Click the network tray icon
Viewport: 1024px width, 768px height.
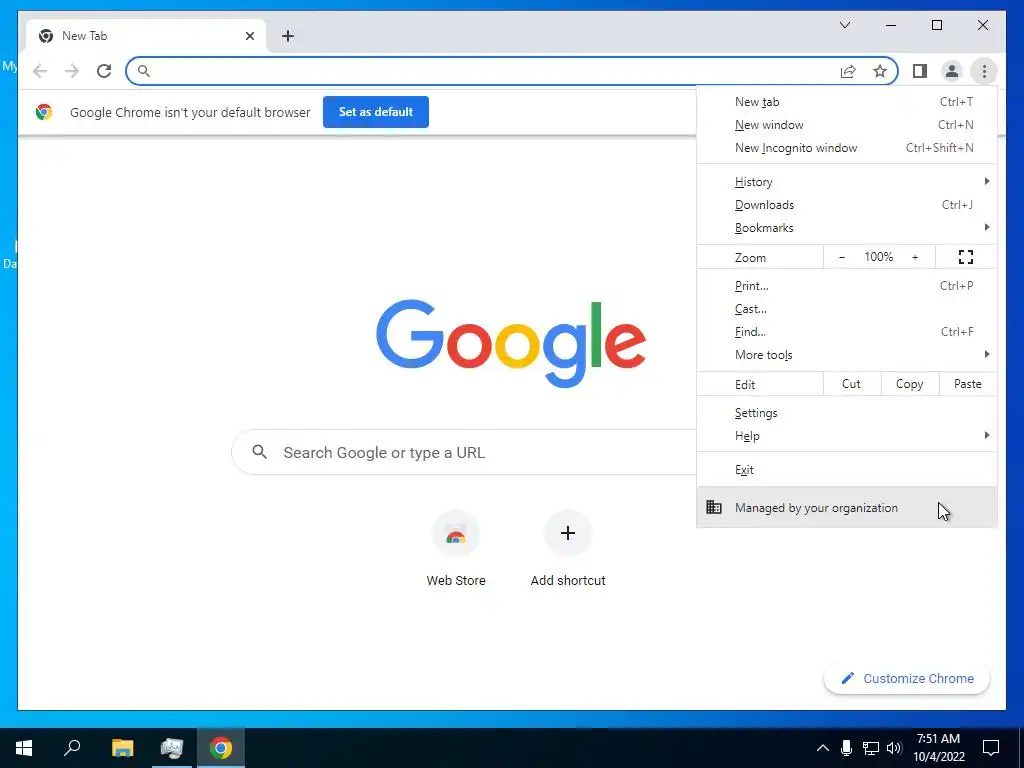871,748
